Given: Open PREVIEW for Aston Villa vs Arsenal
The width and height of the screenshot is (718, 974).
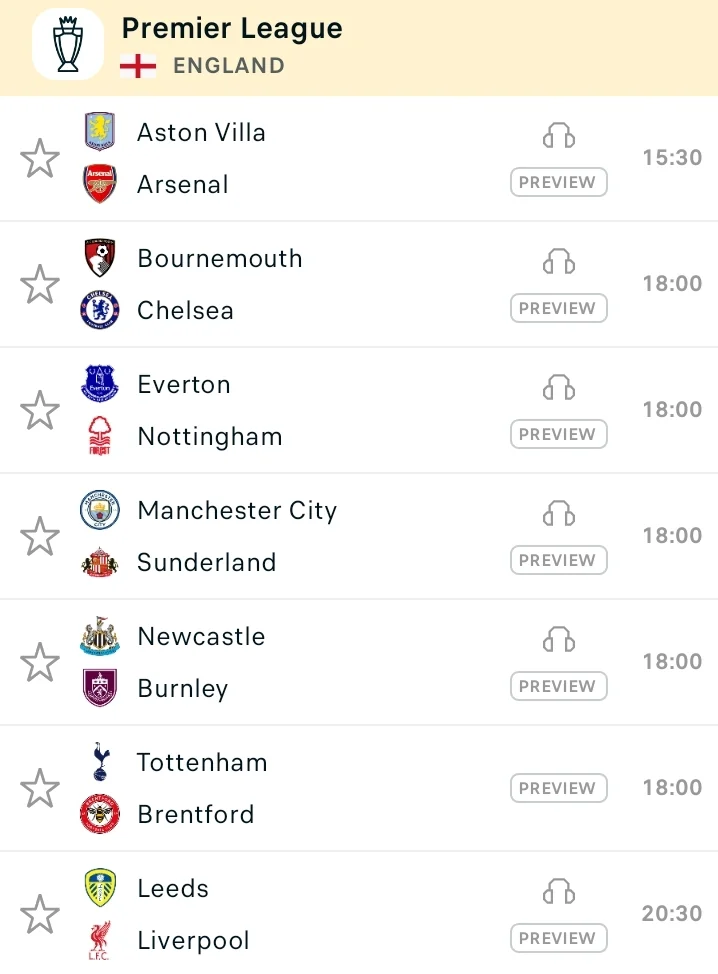Looking at the screenshot, I should pos(558,183).
